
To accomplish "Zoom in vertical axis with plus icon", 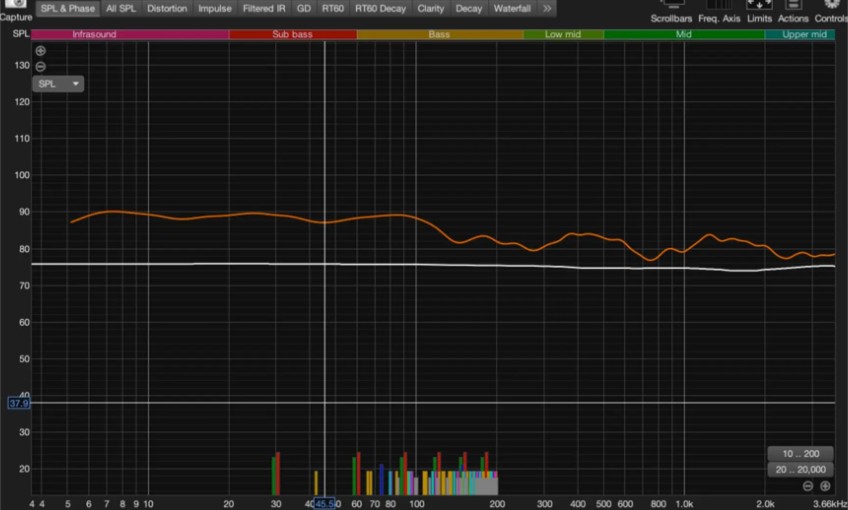I will (41, 51).
